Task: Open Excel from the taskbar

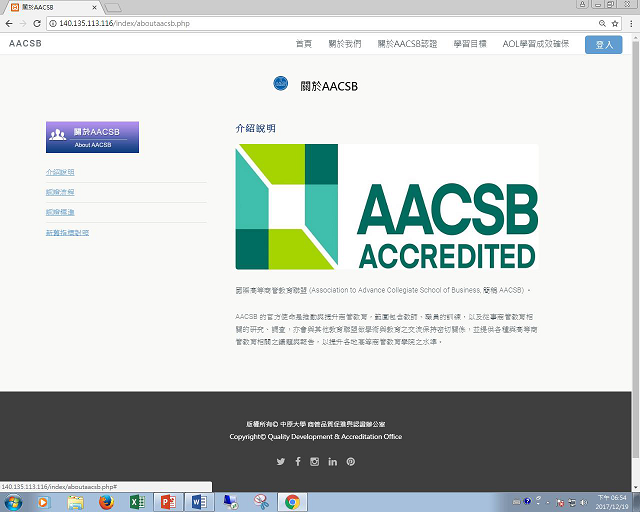Action: tap(137, 502)
